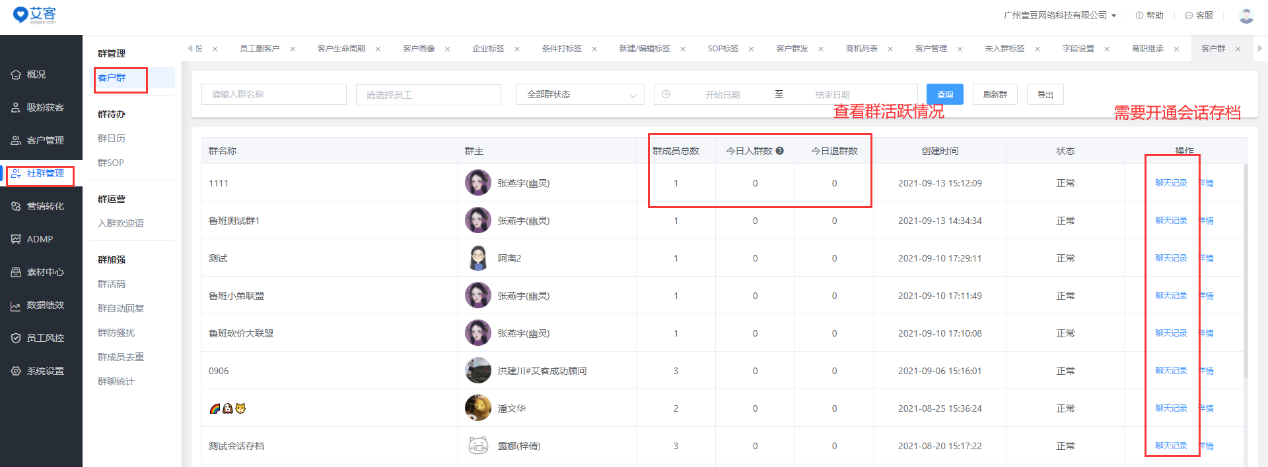Click the user avatar at top right
1268x467 pixels.
click(1246, 15)
